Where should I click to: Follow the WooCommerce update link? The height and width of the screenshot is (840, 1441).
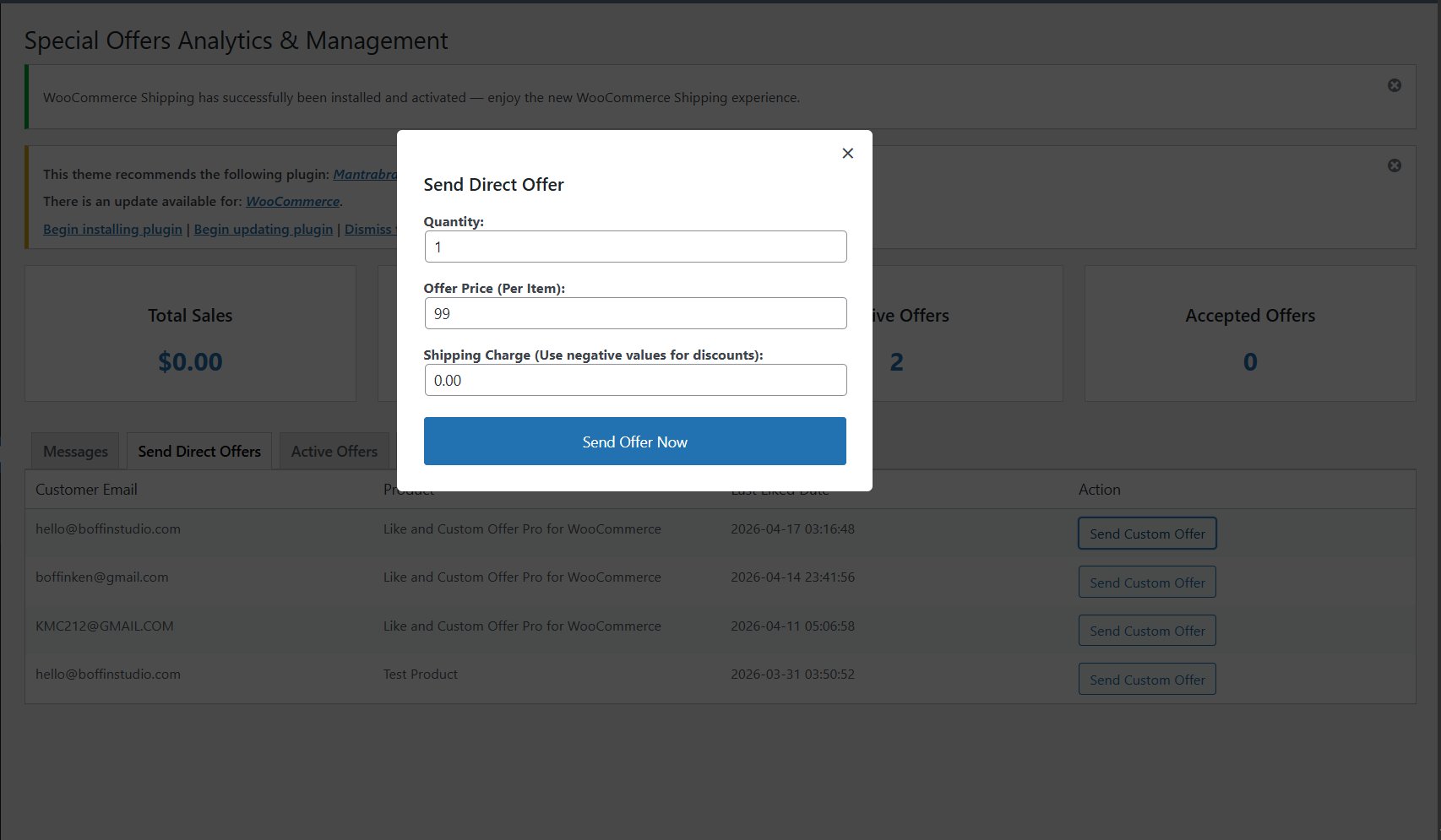[x=292, y=202]
